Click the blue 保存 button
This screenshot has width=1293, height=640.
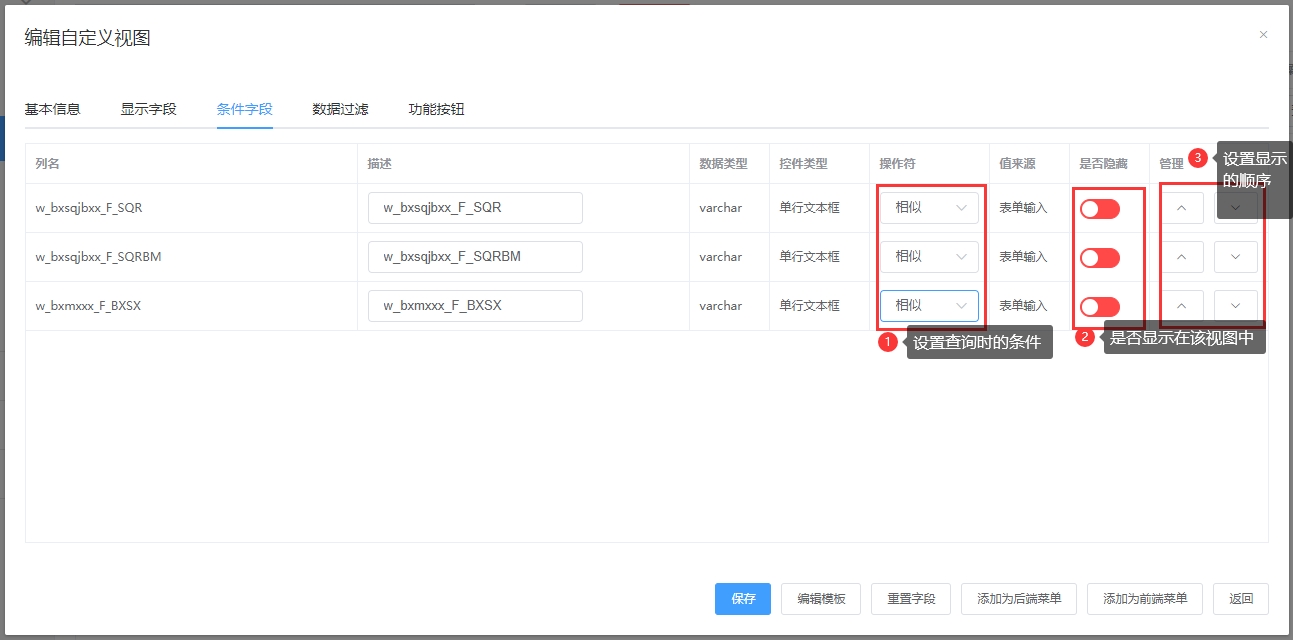pos(743,599)
